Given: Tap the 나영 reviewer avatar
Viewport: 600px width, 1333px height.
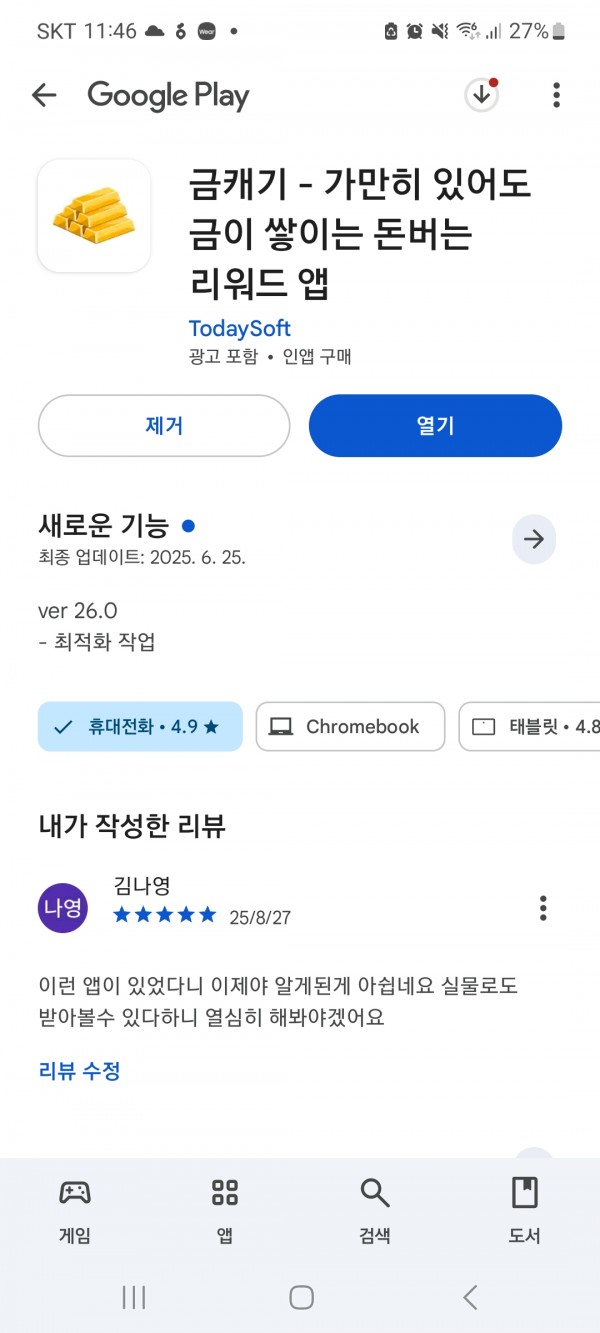Looking at the screenshot, I should 63,908.
